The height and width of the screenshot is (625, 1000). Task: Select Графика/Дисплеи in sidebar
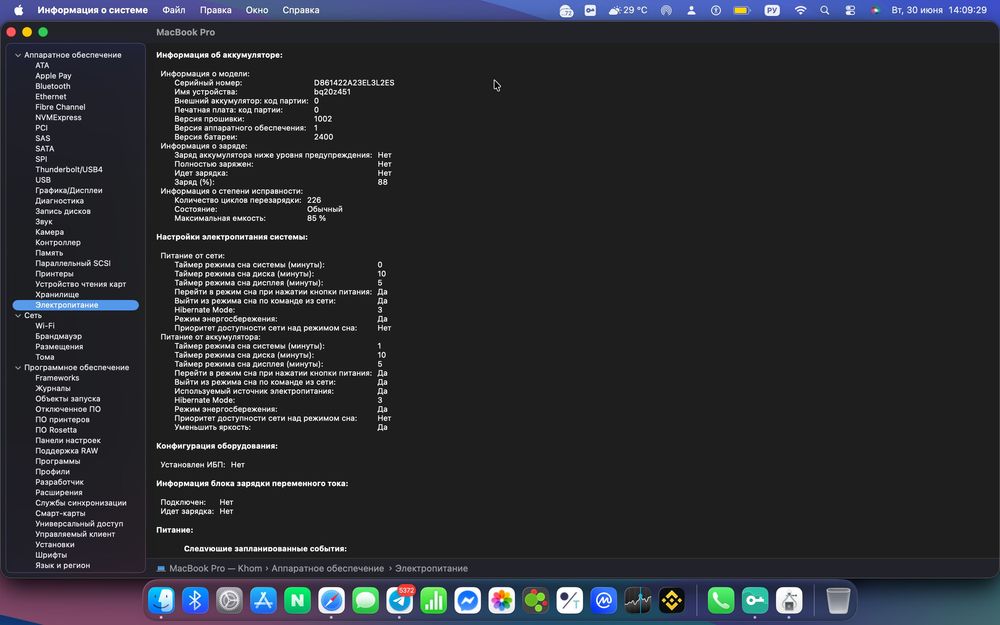coord(69,191)
